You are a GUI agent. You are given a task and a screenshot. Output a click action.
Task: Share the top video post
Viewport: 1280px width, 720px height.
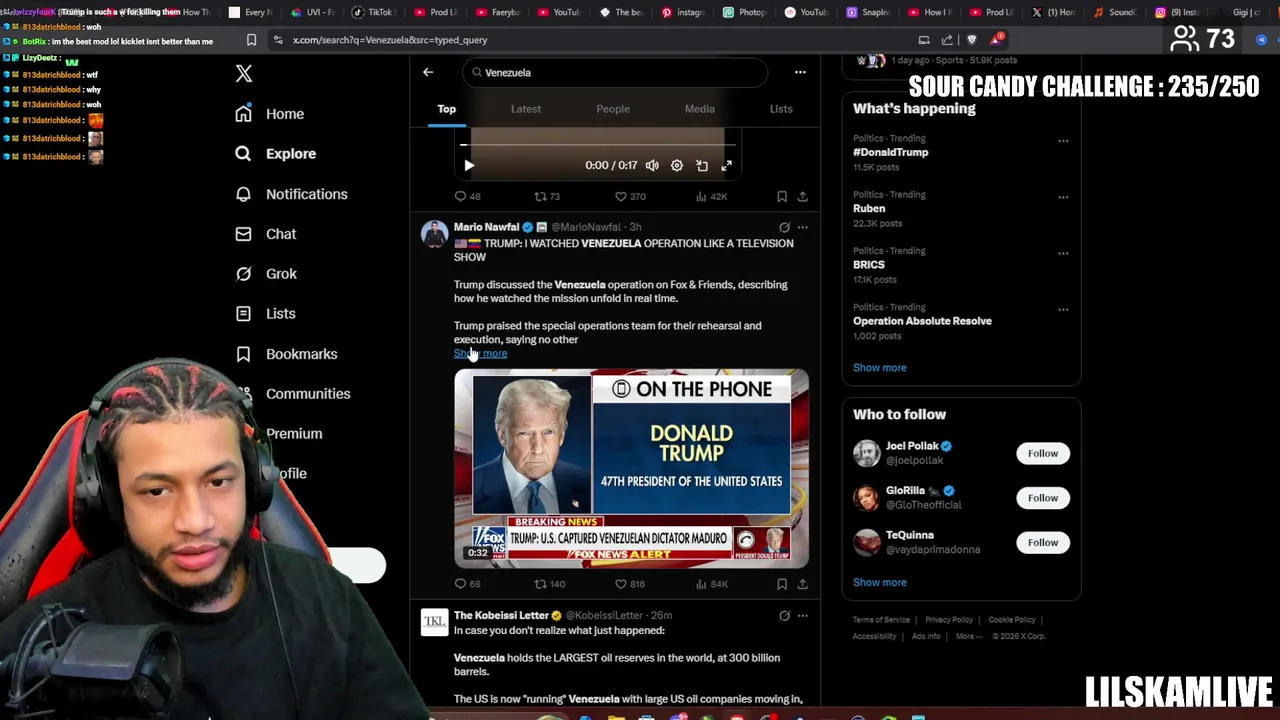pyautogui.click(x=802, y=197)
